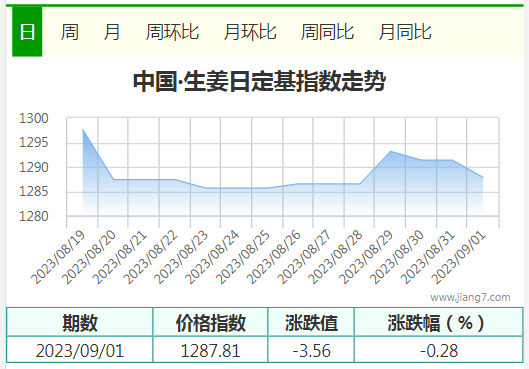Click the 涨跌幅（%）column header
Image resolution: width=529 pixels, height=369 pixels.
[436, 322]
